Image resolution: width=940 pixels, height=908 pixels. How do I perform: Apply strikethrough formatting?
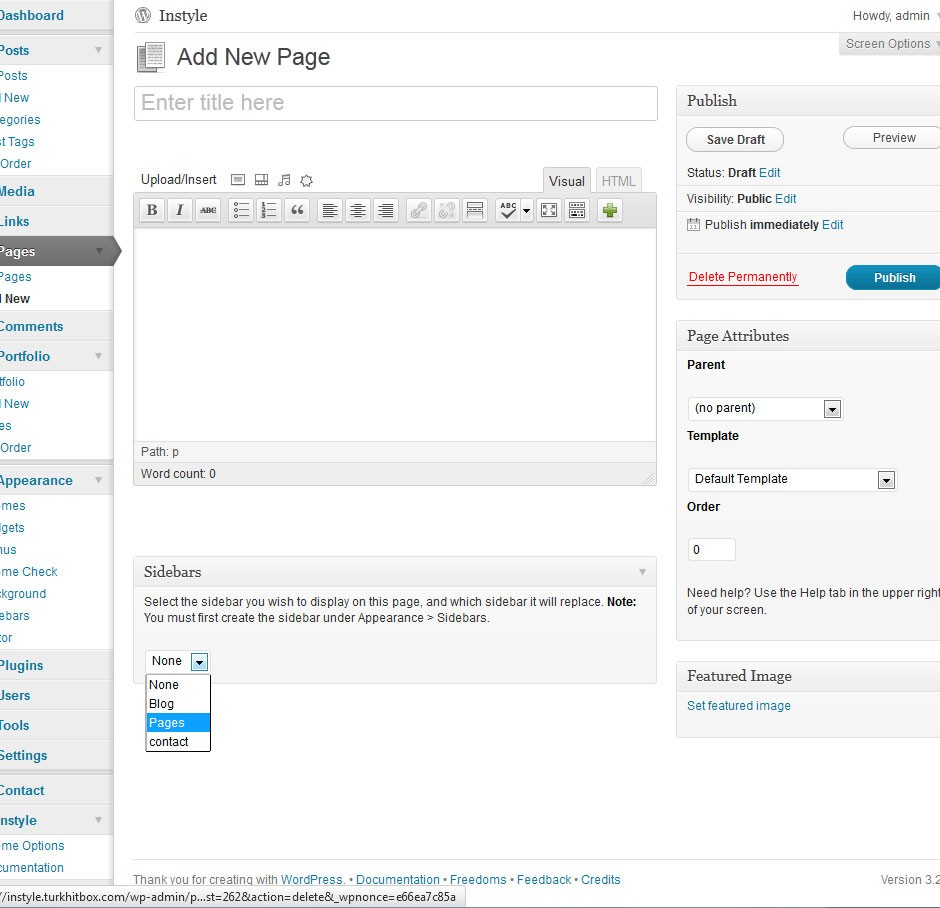point(208,210)
